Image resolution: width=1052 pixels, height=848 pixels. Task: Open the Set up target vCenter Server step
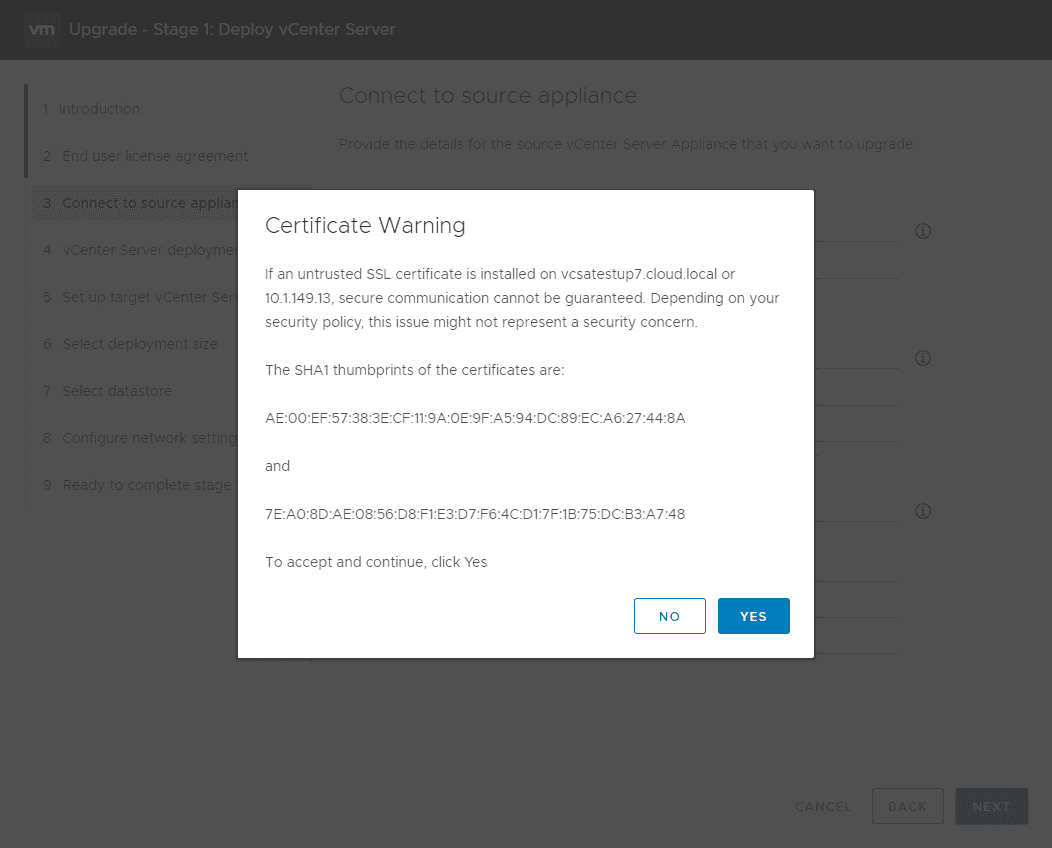pos(140,297)
